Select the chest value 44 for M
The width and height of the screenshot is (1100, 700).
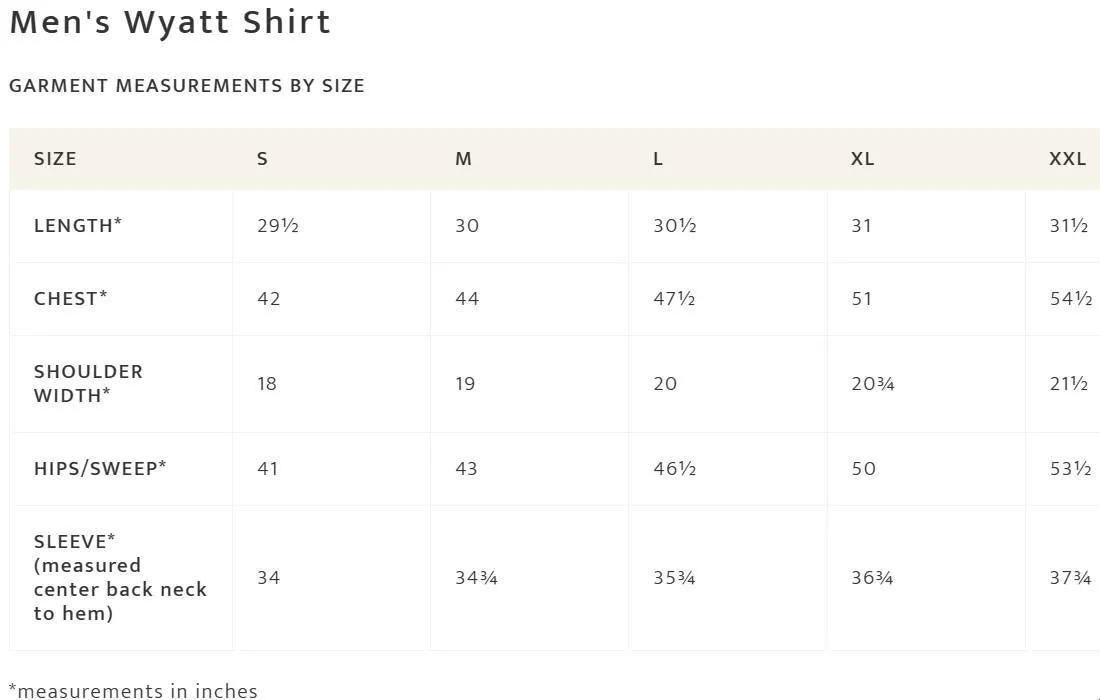pyautogui.click(x=467, y=299)
